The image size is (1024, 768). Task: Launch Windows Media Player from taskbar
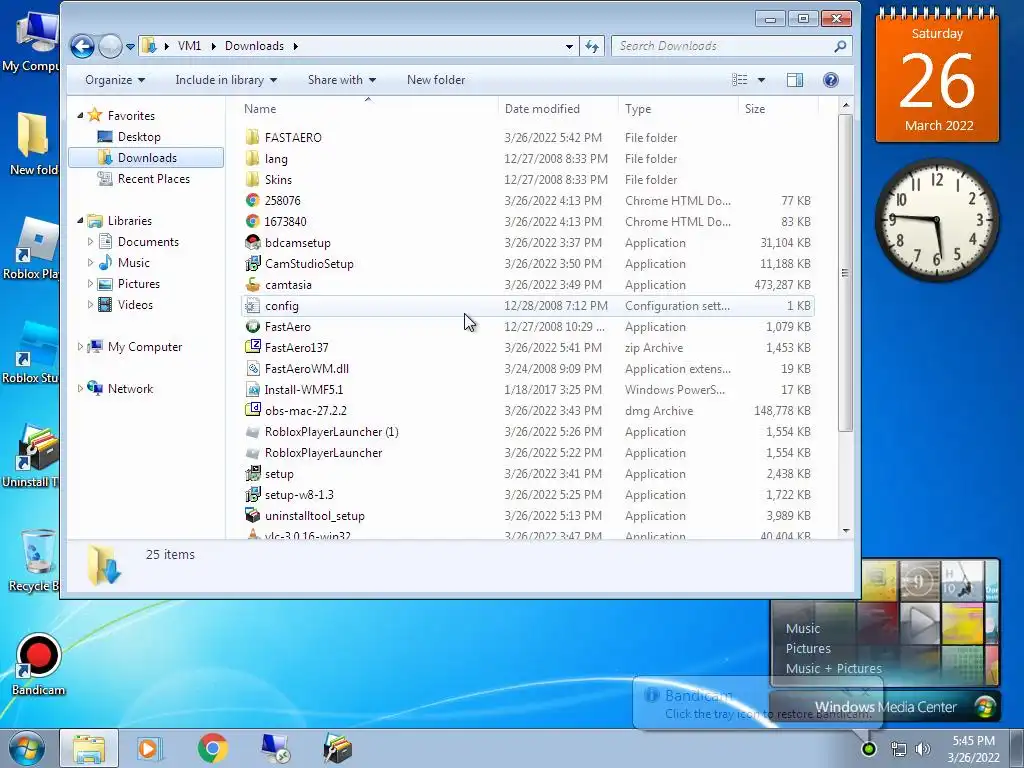(149, 748)
